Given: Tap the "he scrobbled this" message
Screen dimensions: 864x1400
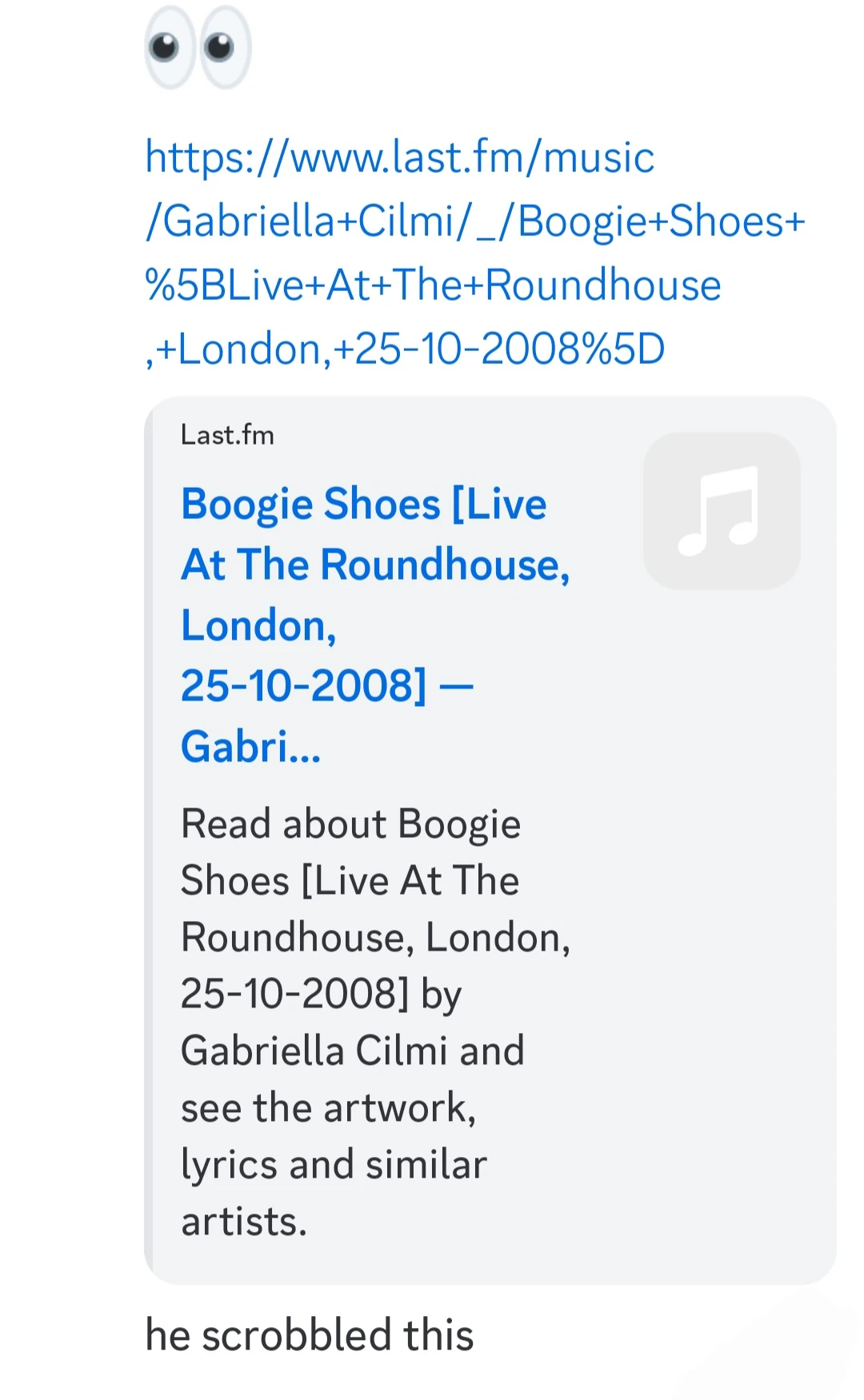Looking at the screenshot, I should click(309, 1335).
